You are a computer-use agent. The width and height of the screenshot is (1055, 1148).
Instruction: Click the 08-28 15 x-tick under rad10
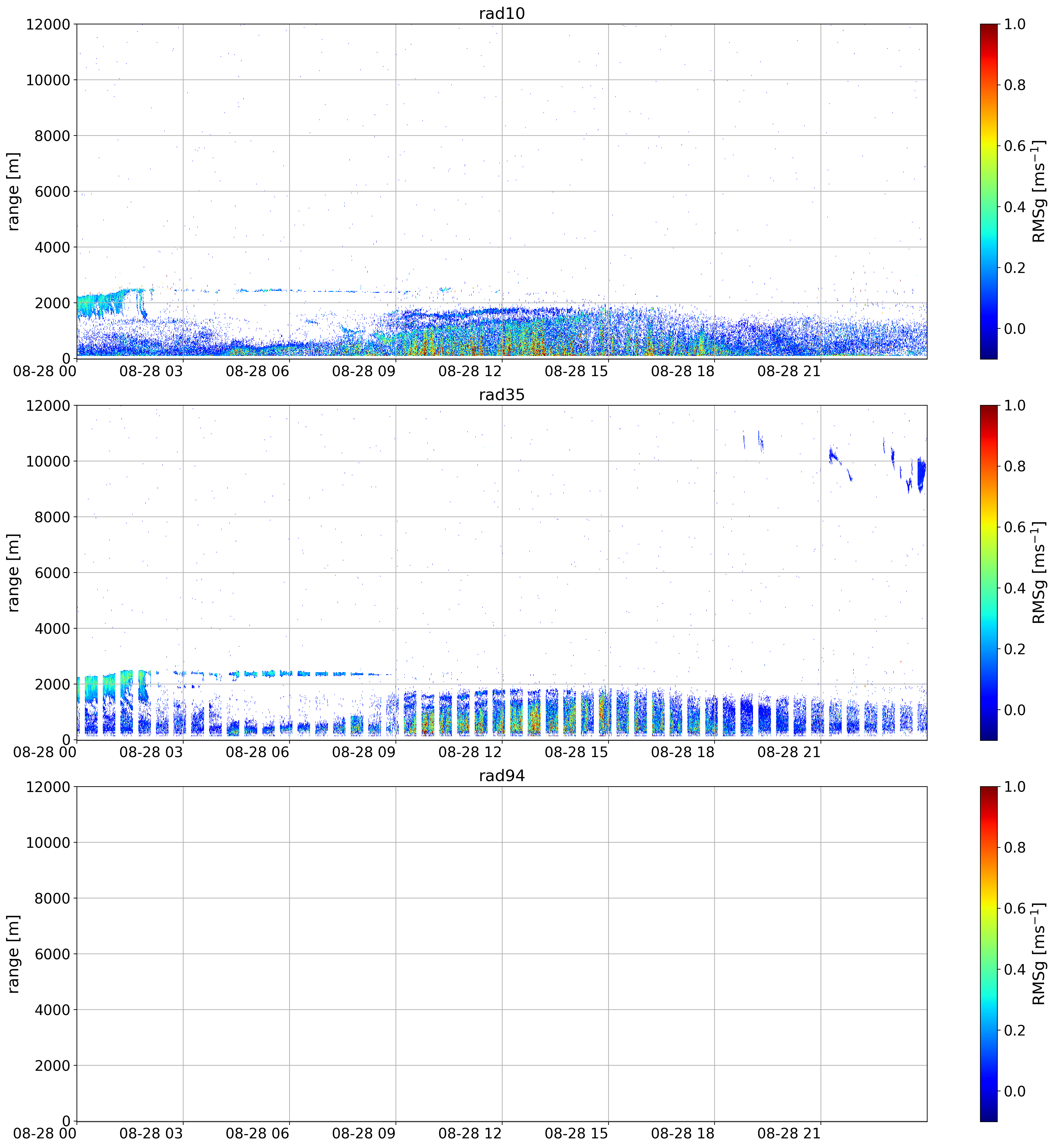[x=577, y=371]
